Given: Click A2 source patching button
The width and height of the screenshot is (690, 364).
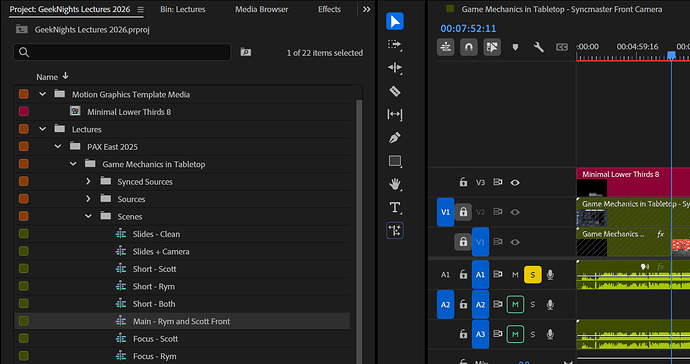Looking at the screenshot, I should coord(445,305).
